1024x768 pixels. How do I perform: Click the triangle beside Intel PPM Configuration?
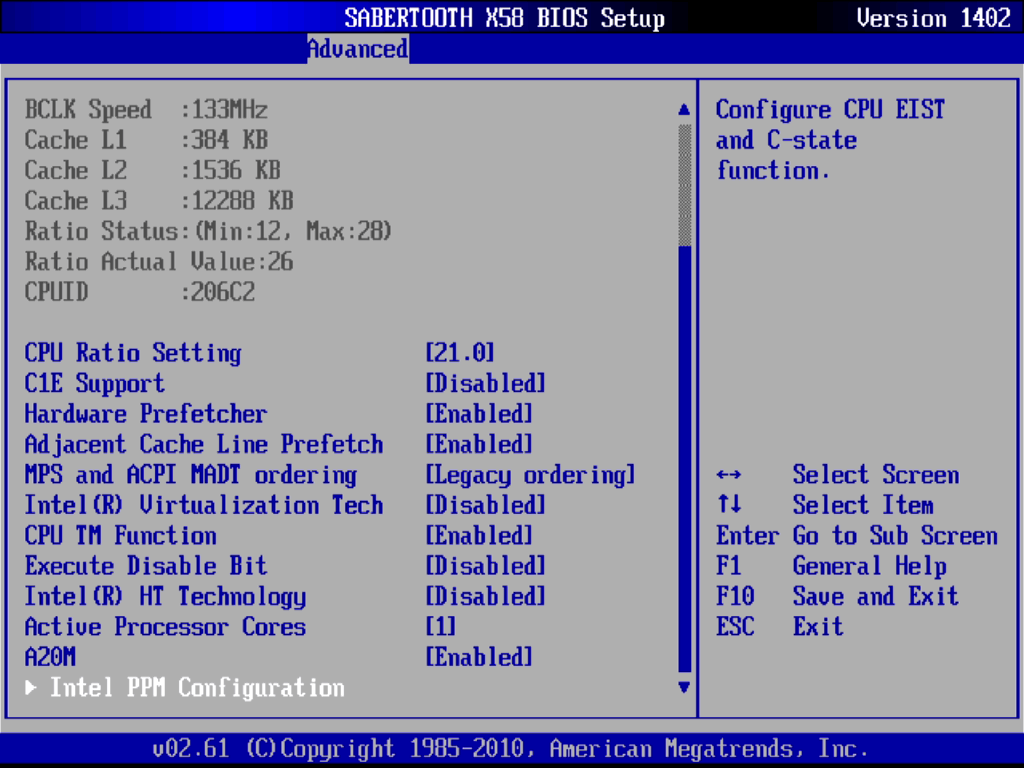click(x=31, y=688)
